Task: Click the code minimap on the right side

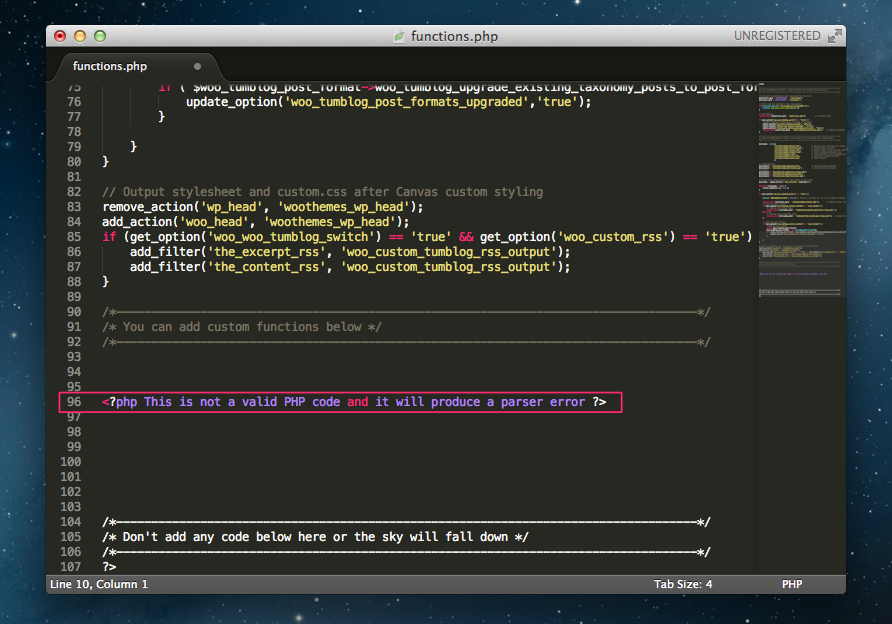Action: [802, 191]
